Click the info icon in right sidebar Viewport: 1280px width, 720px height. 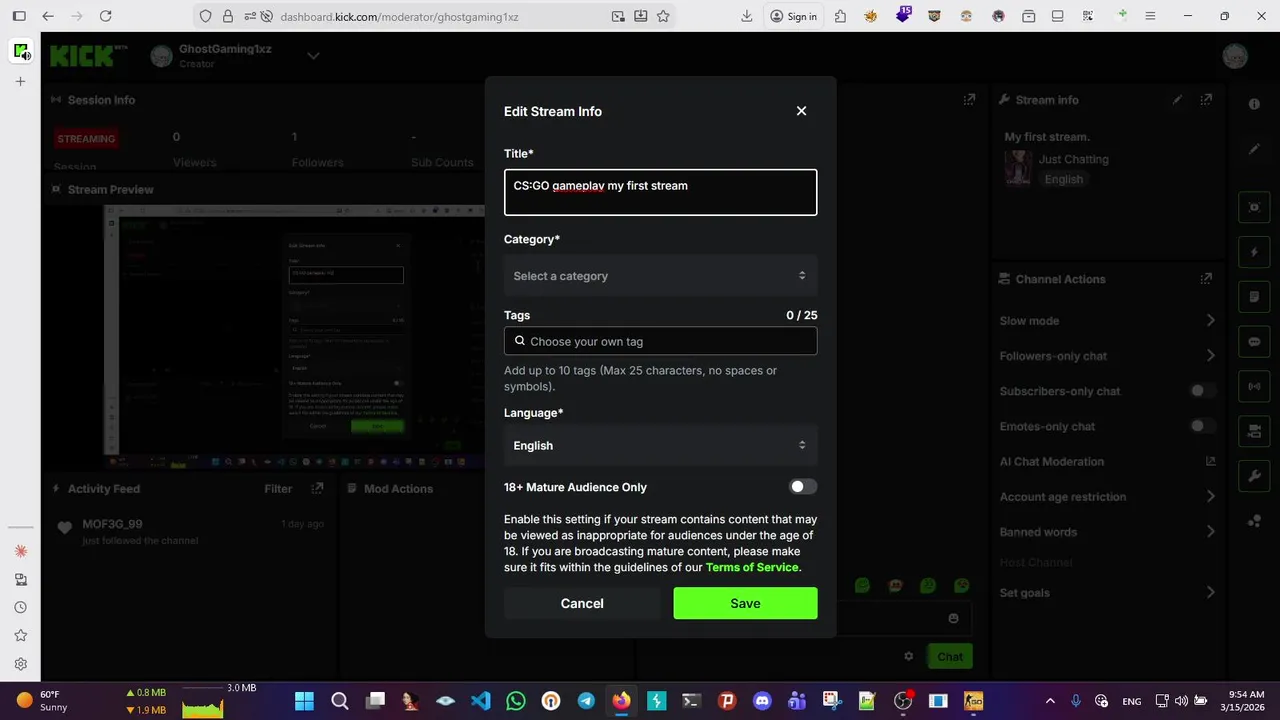click(1254, 104)
